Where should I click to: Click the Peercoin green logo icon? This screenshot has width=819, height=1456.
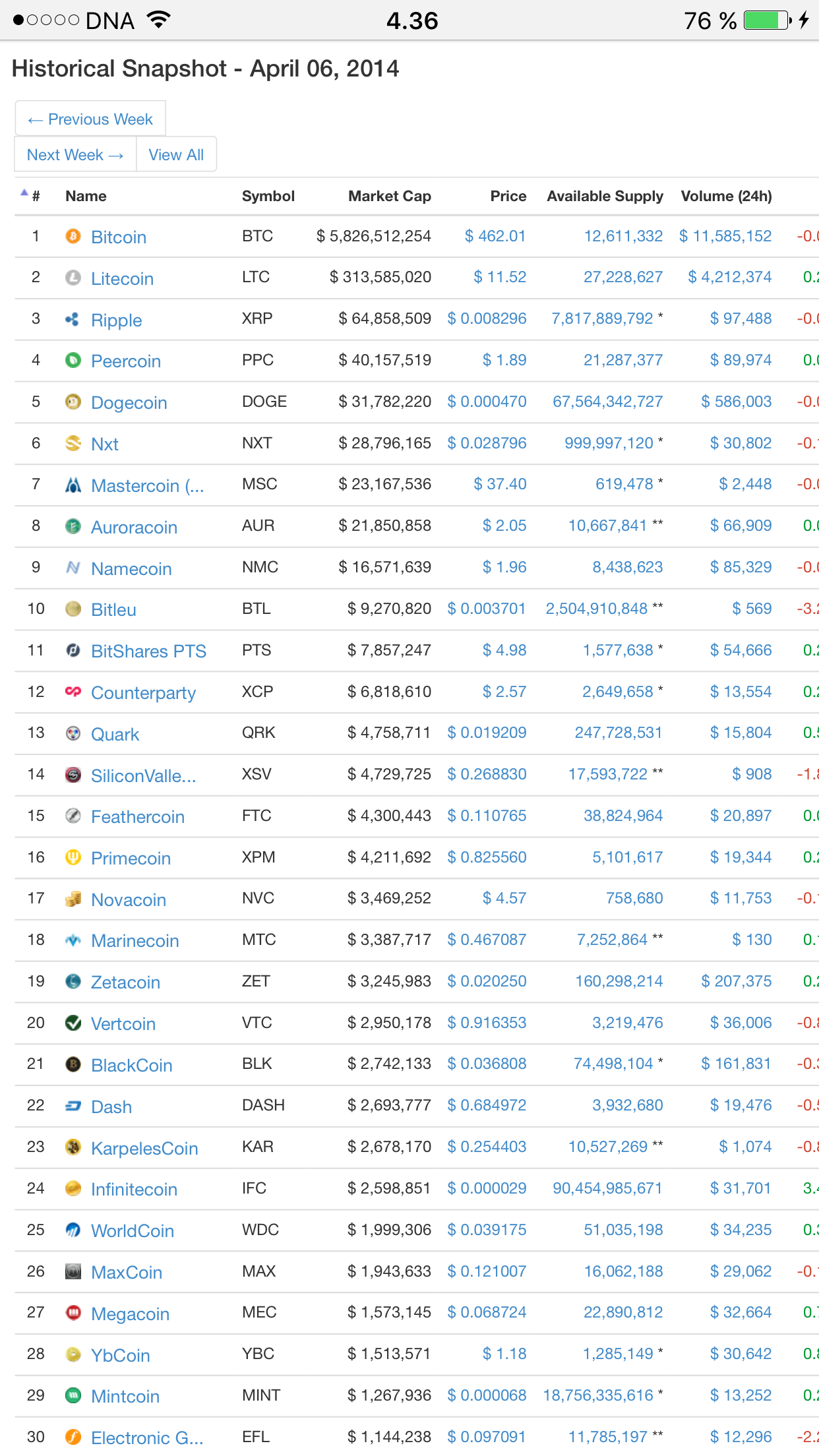[73, 360]
